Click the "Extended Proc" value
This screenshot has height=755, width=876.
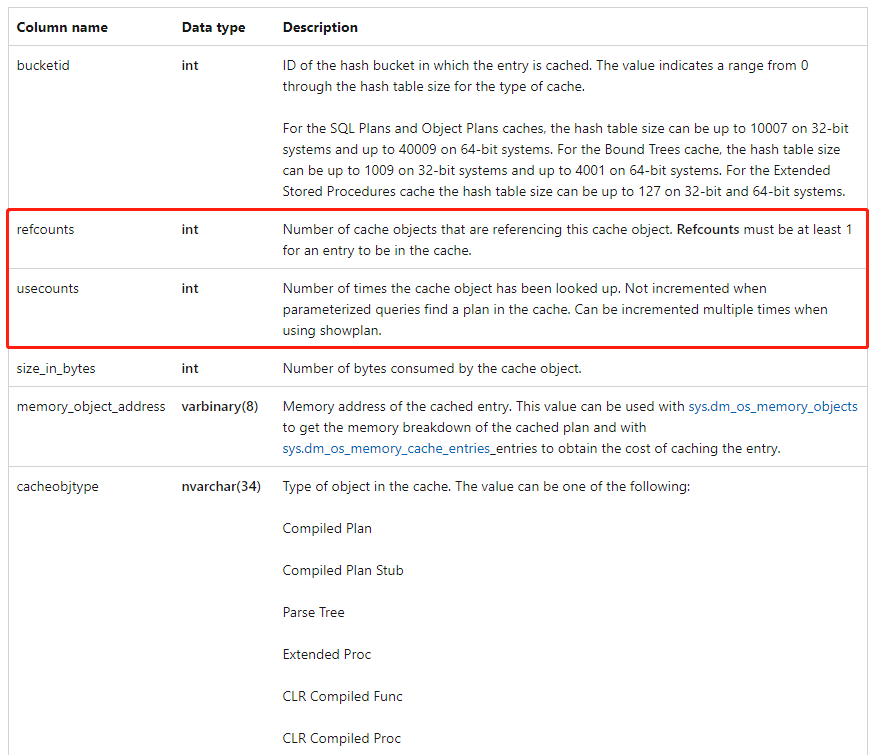tap(327, 654)
